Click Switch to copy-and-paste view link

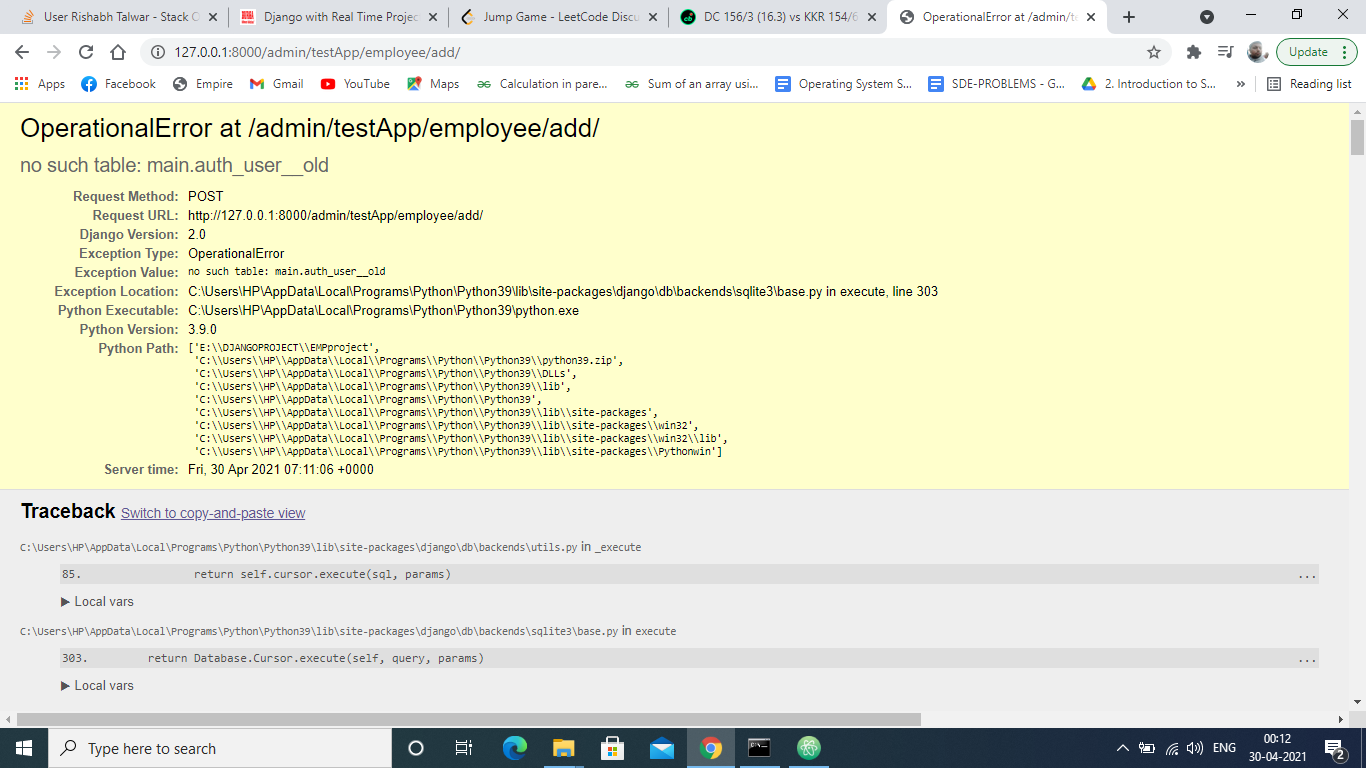coord(213,513)
